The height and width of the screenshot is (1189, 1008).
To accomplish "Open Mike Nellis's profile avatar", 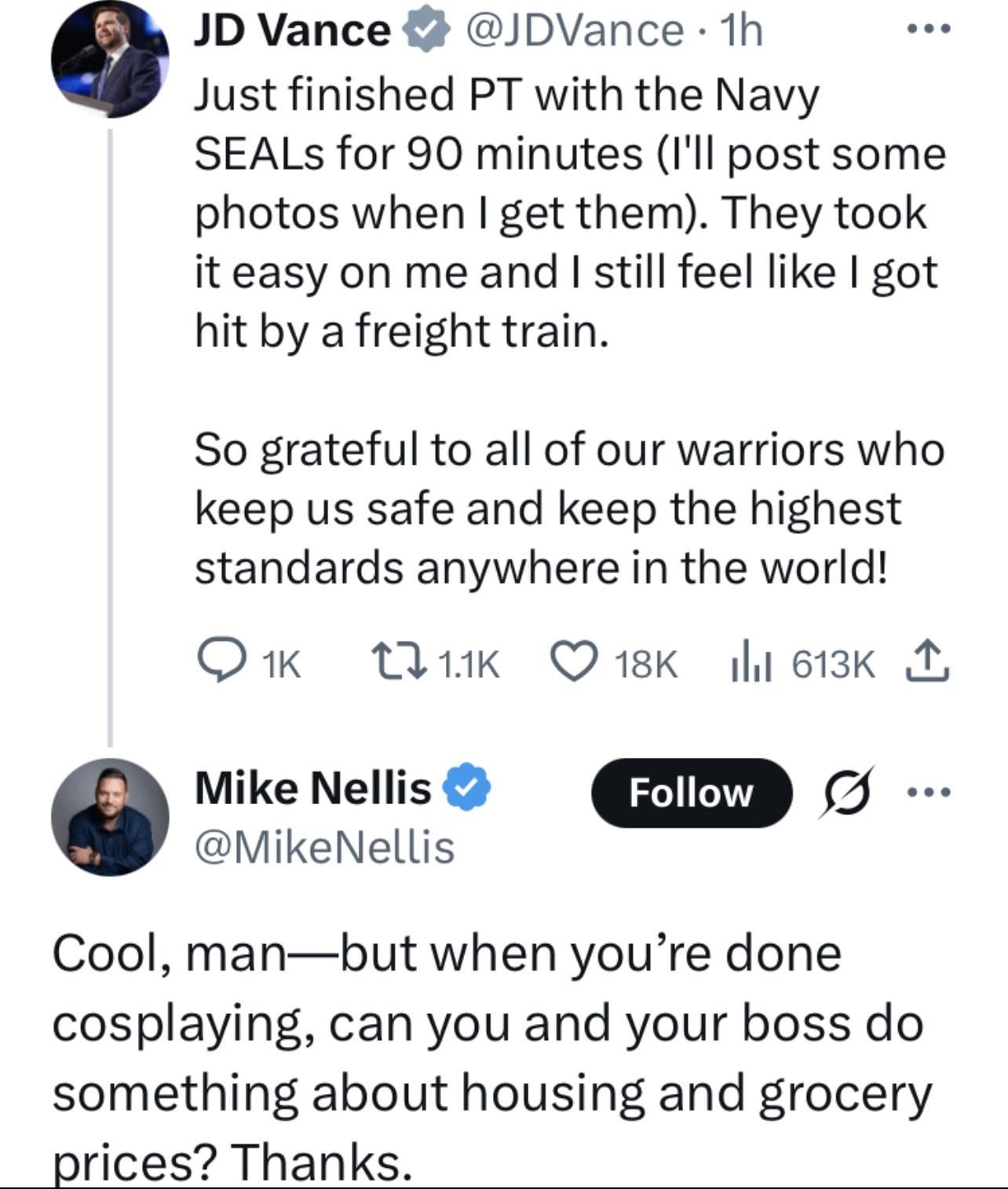I will click(110, 817).
